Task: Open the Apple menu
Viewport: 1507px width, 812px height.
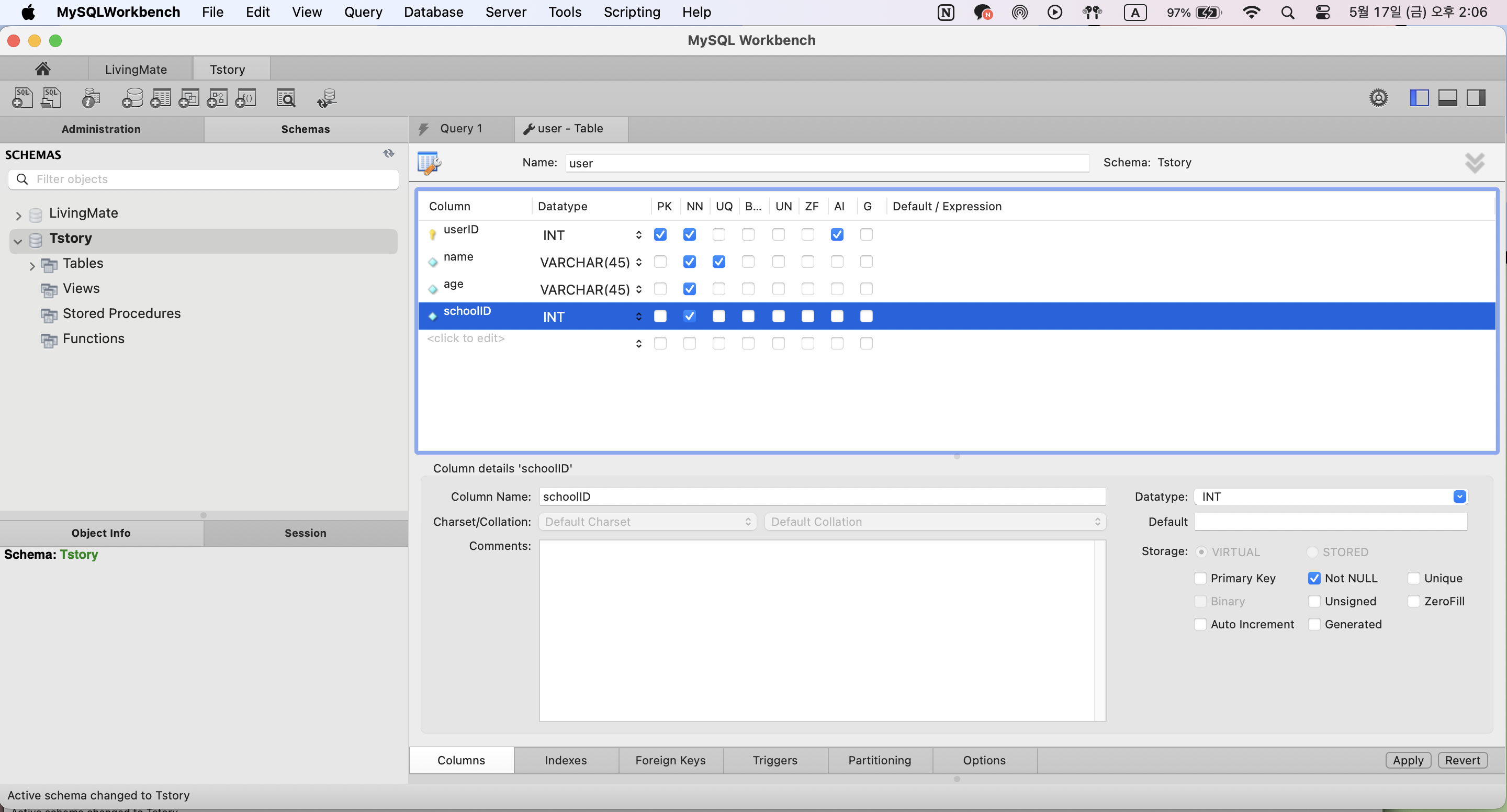Action: (28, 12)
